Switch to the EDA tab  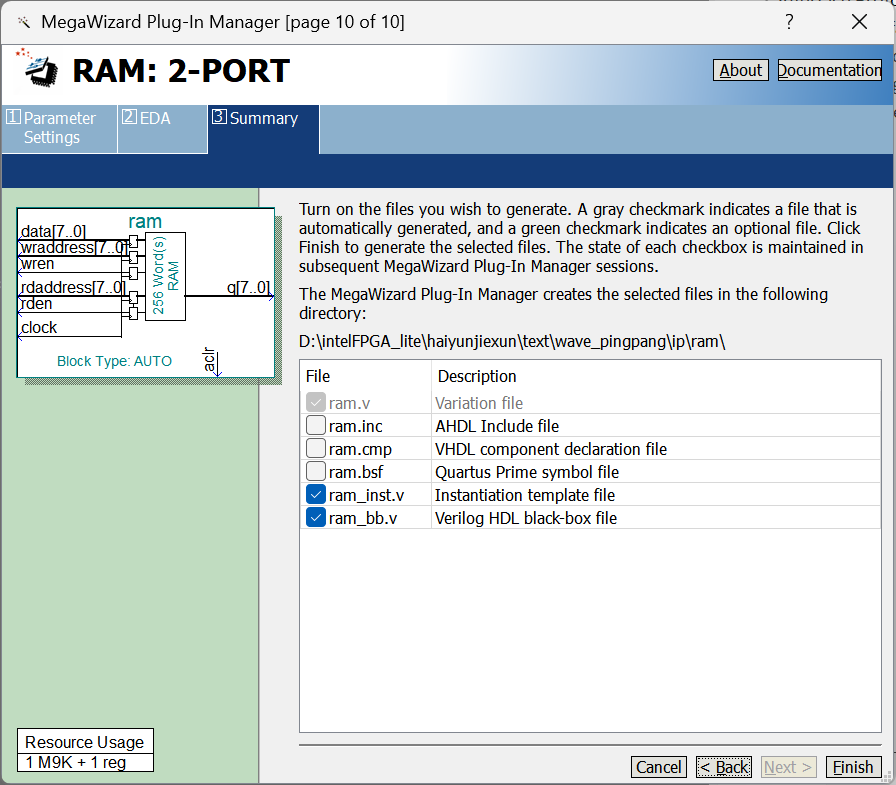(x=163, y=129)
